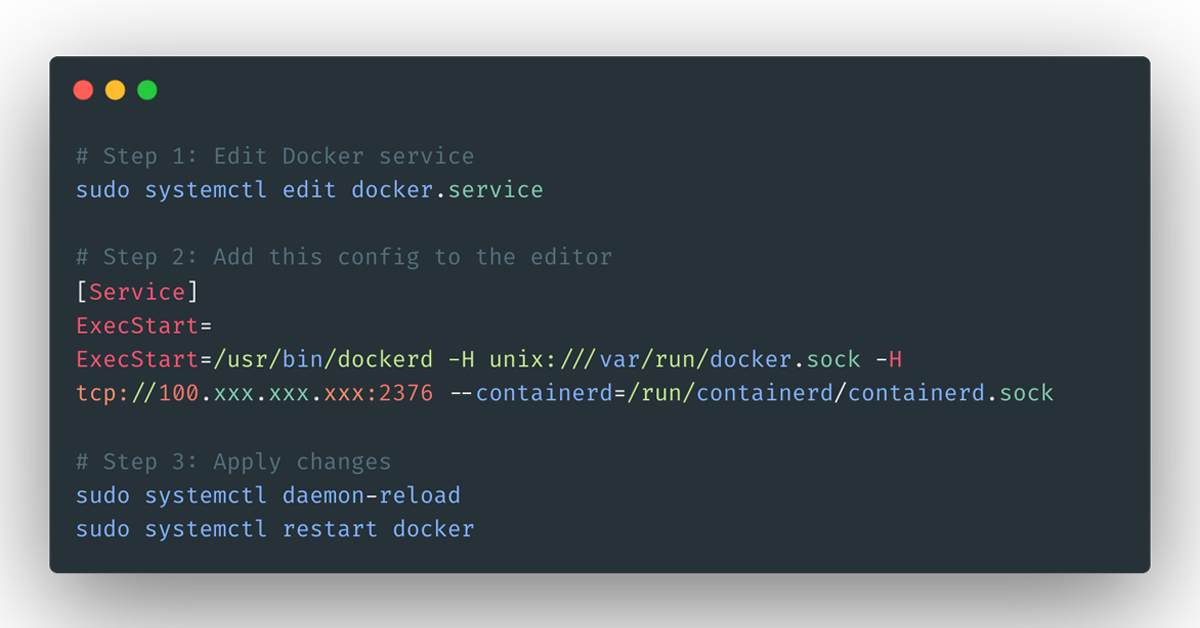The width and height of the screenshot is (1200, 628).
Task: Click the final "docker" word
Action: (433, 529)
